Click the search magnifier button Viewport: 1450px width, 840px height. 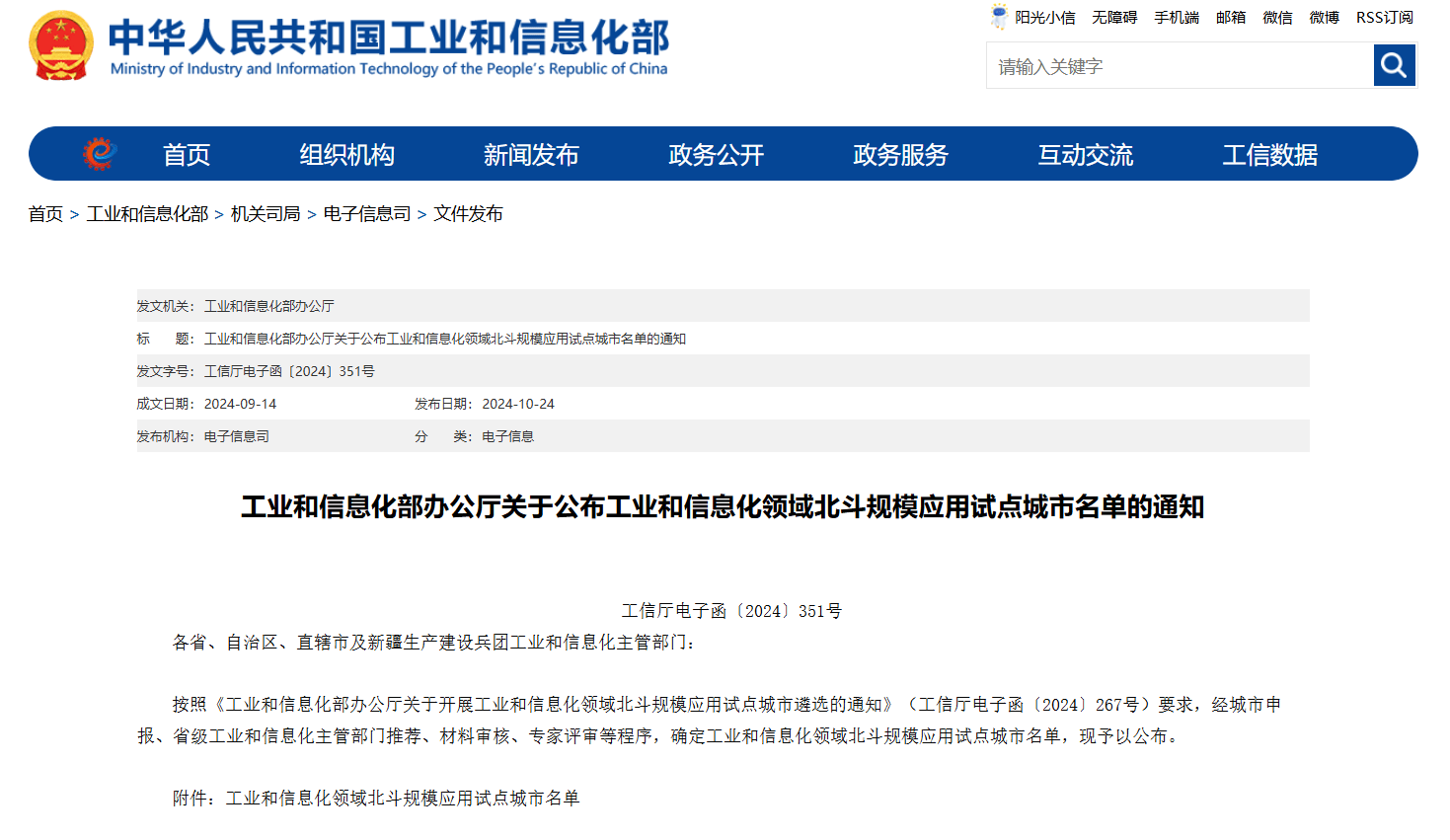click(1394, 65)
